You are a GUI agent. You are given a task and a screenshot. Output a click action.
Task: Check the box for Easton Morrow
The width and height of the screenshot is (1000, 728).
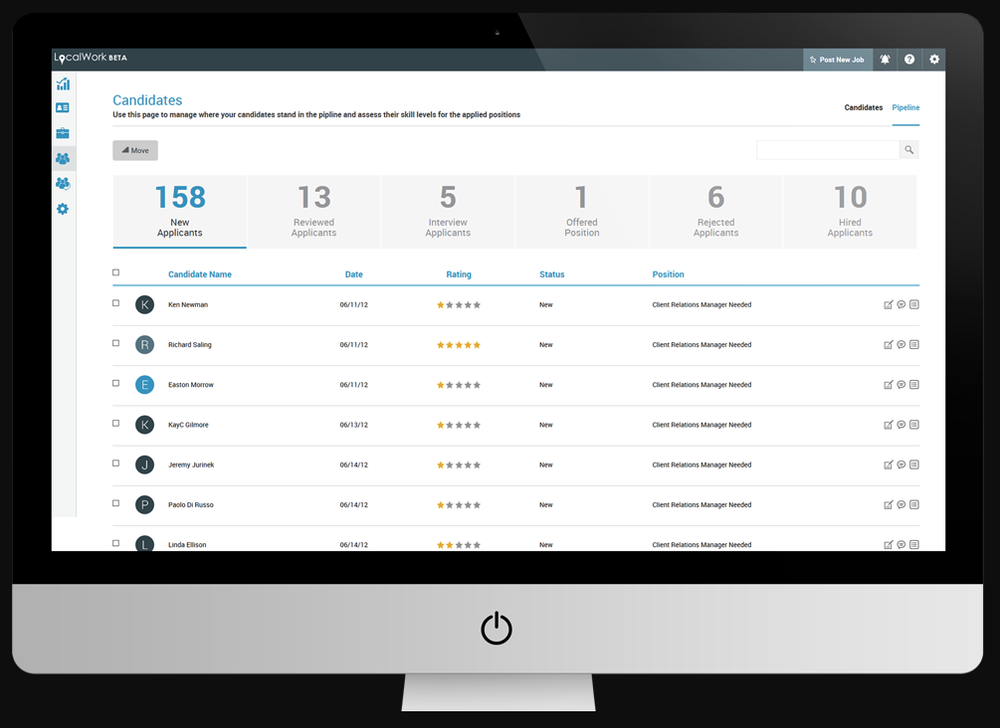point(116,384)
